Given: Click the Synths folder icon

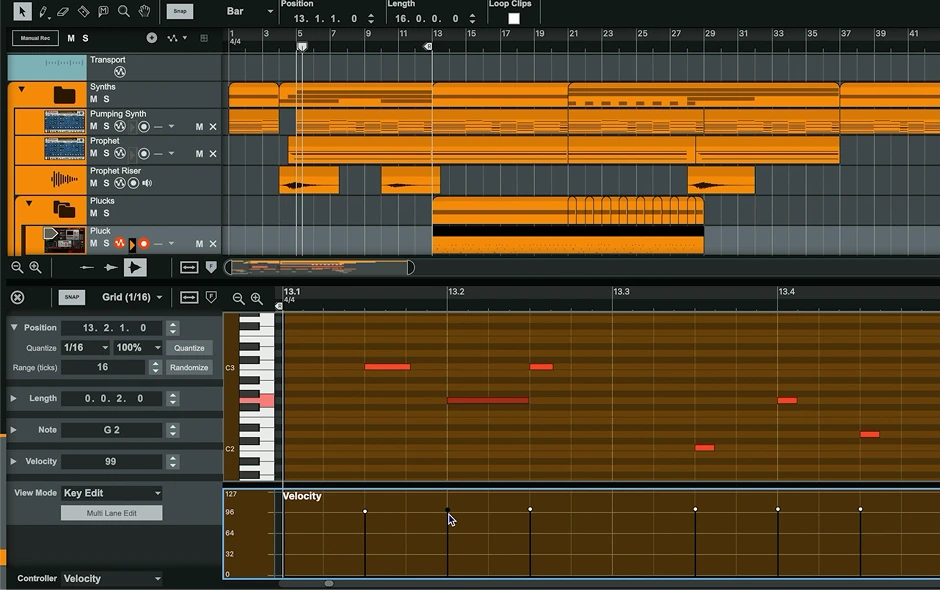Looking at the screenshot, I should [64, 95].
